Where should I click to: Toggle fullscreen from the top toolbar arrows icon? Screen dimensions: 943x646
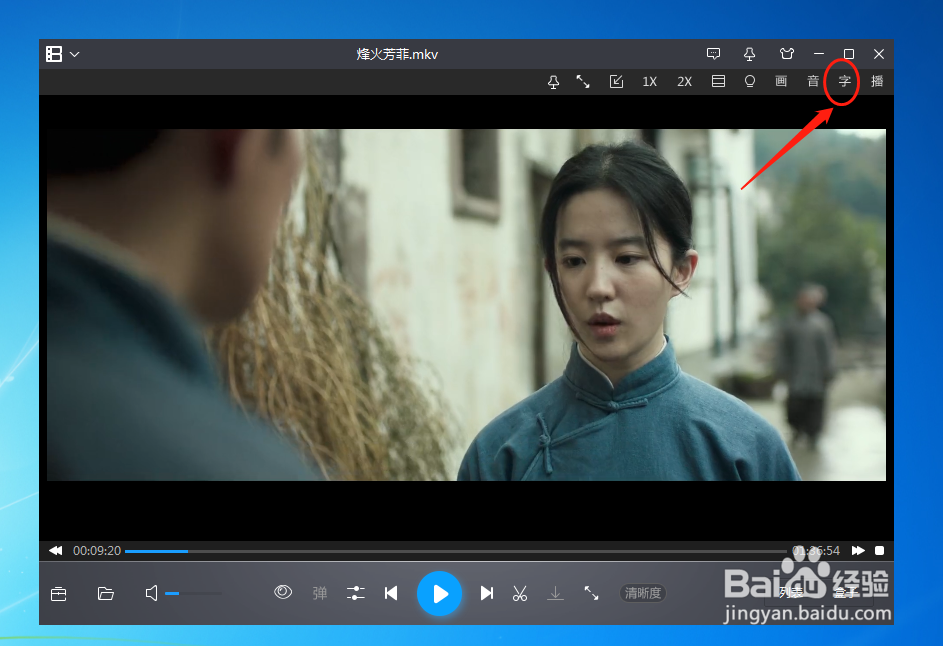point(583,81)
